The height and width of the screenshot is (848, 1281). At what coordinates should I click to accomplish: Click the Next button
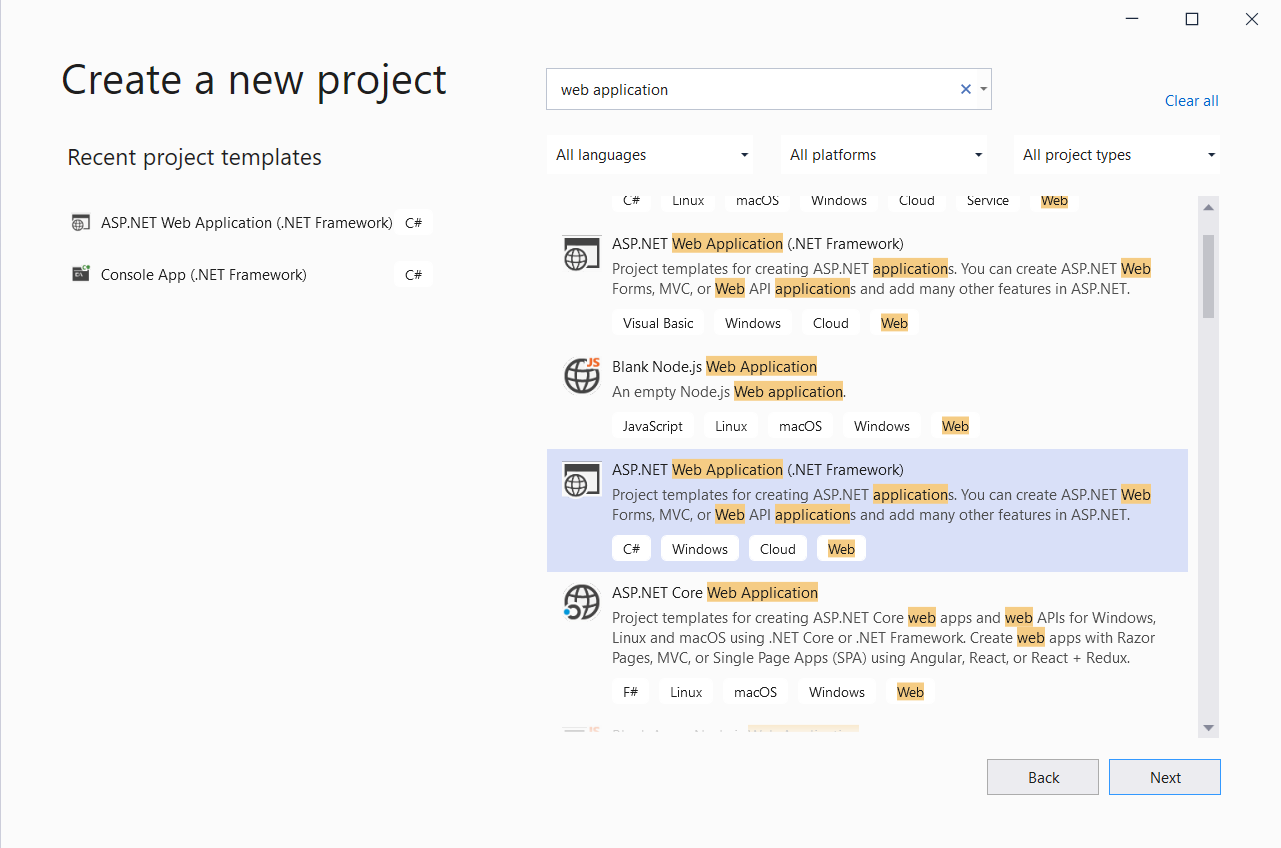[x=1165, y=777]
